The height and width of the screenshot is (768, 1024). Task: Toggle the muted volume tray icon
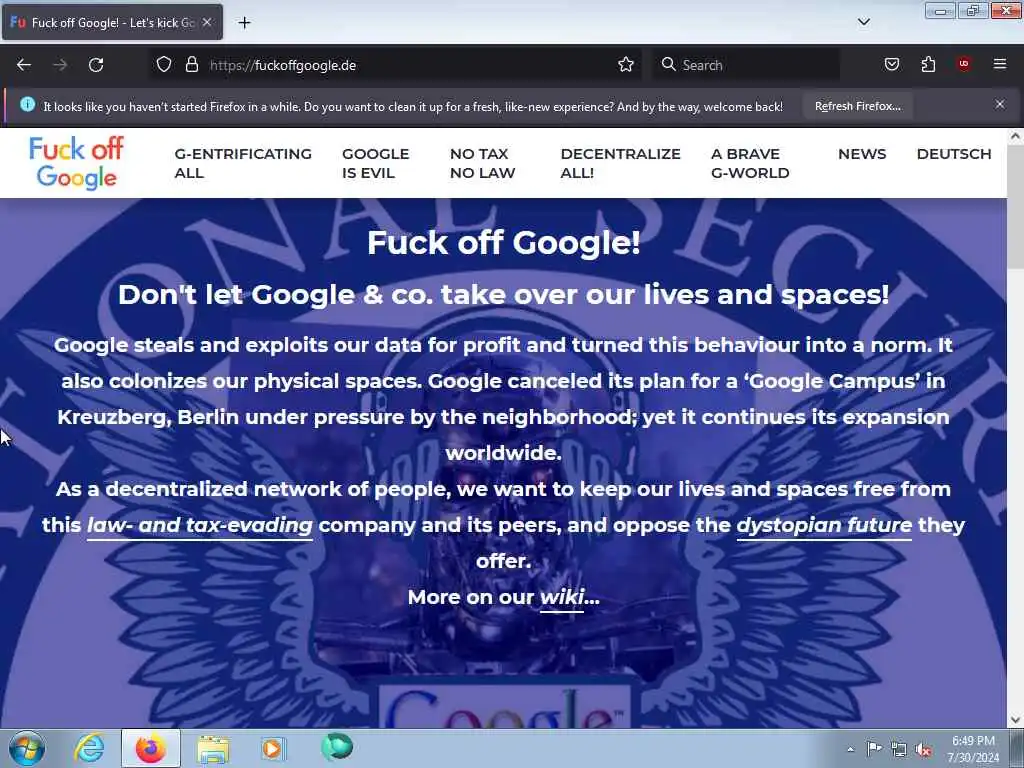[x=923, y=750]
